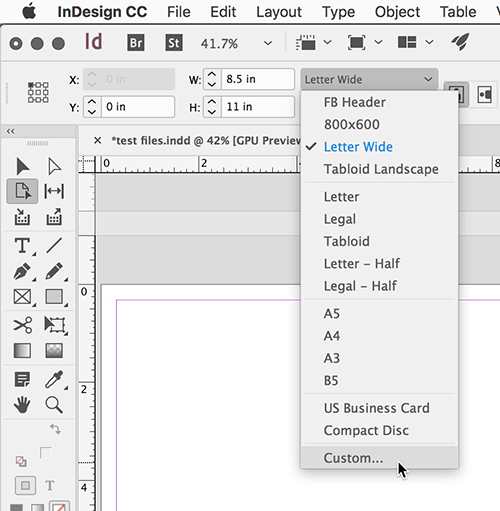500x511 pixels.
Task: Select the Note tool
Action: pyautogui.click(x=22, y=379)
